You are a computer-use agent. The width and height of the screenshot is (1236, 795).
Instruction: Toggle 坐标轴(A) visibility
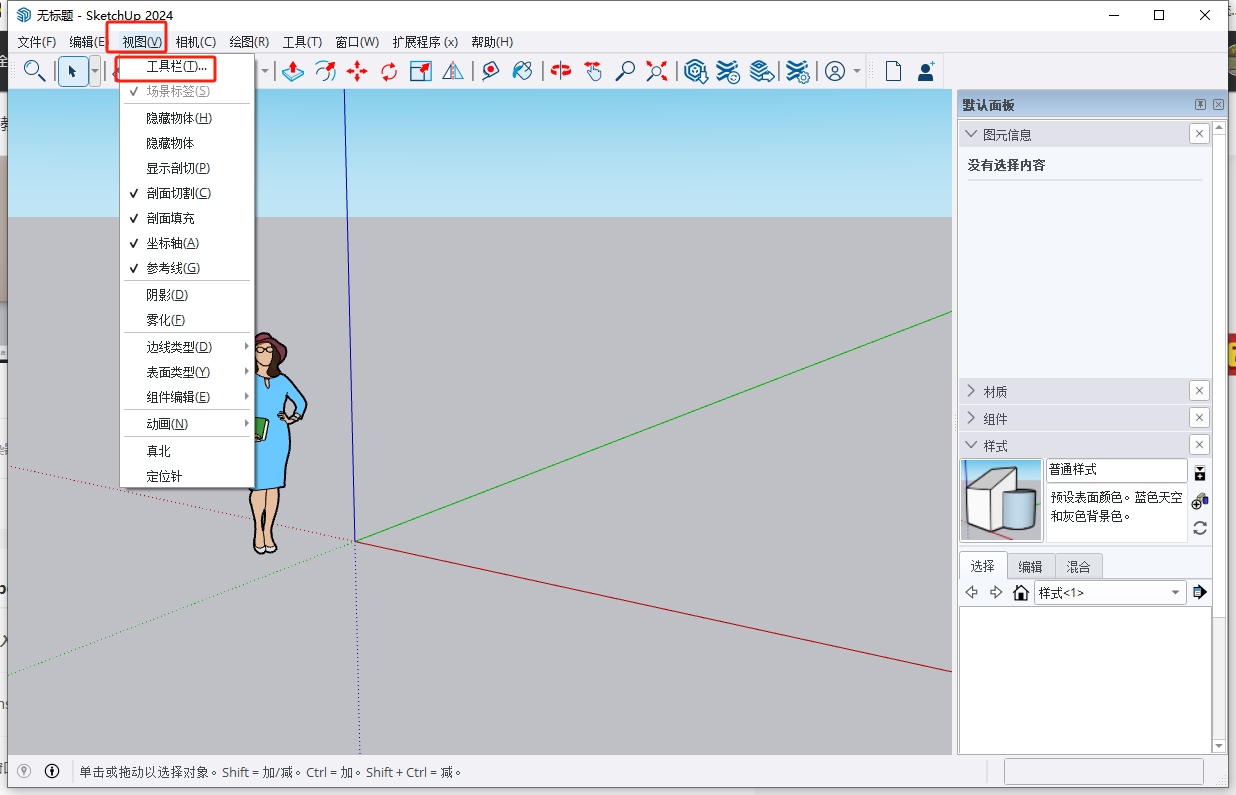tap(187, 243)
